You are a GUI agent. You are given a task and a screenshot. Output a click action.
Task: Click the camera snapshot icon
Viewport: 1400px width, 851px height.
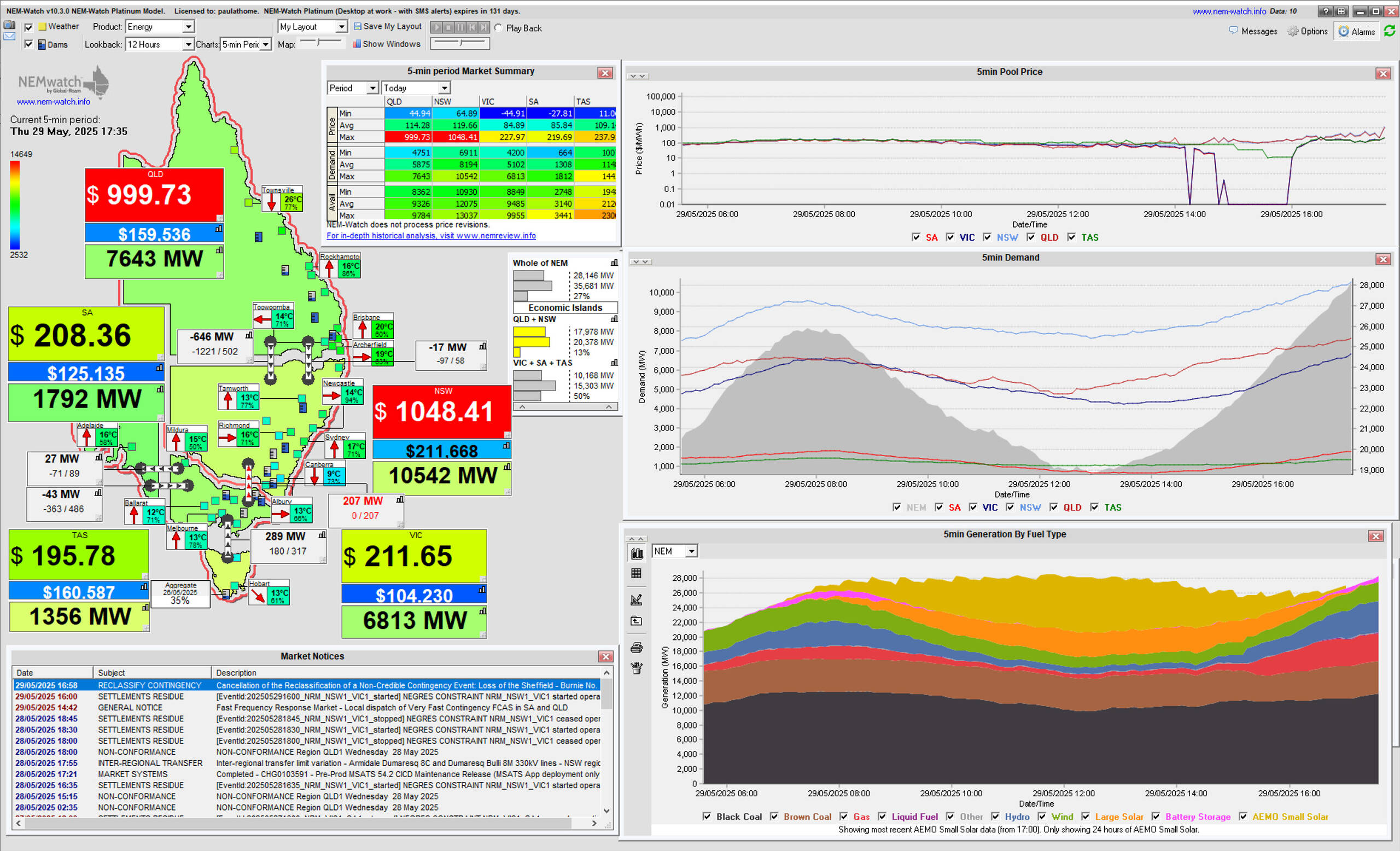[x=9, y=25]
